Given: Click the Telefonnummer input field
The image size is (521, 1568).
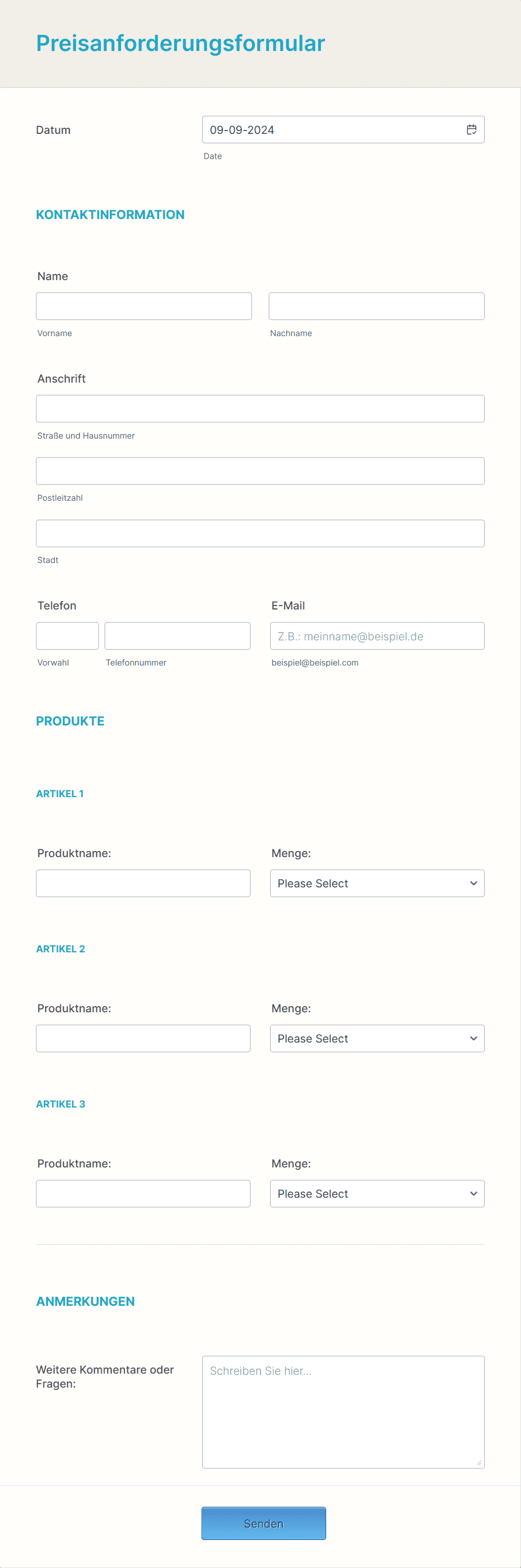Looking at the screenshot, I should click(177, 635).
